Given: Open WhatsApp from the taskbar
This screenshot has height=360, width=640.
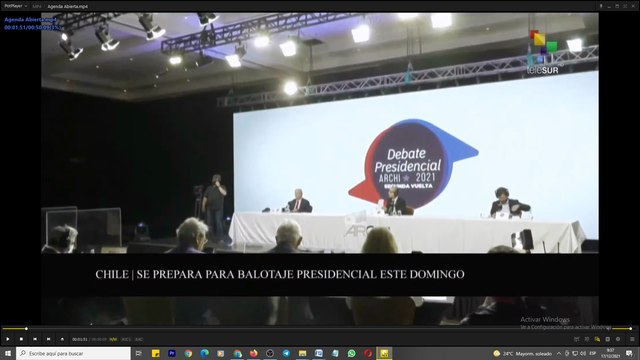Looking at the screenshot, I should click(351, 353).
